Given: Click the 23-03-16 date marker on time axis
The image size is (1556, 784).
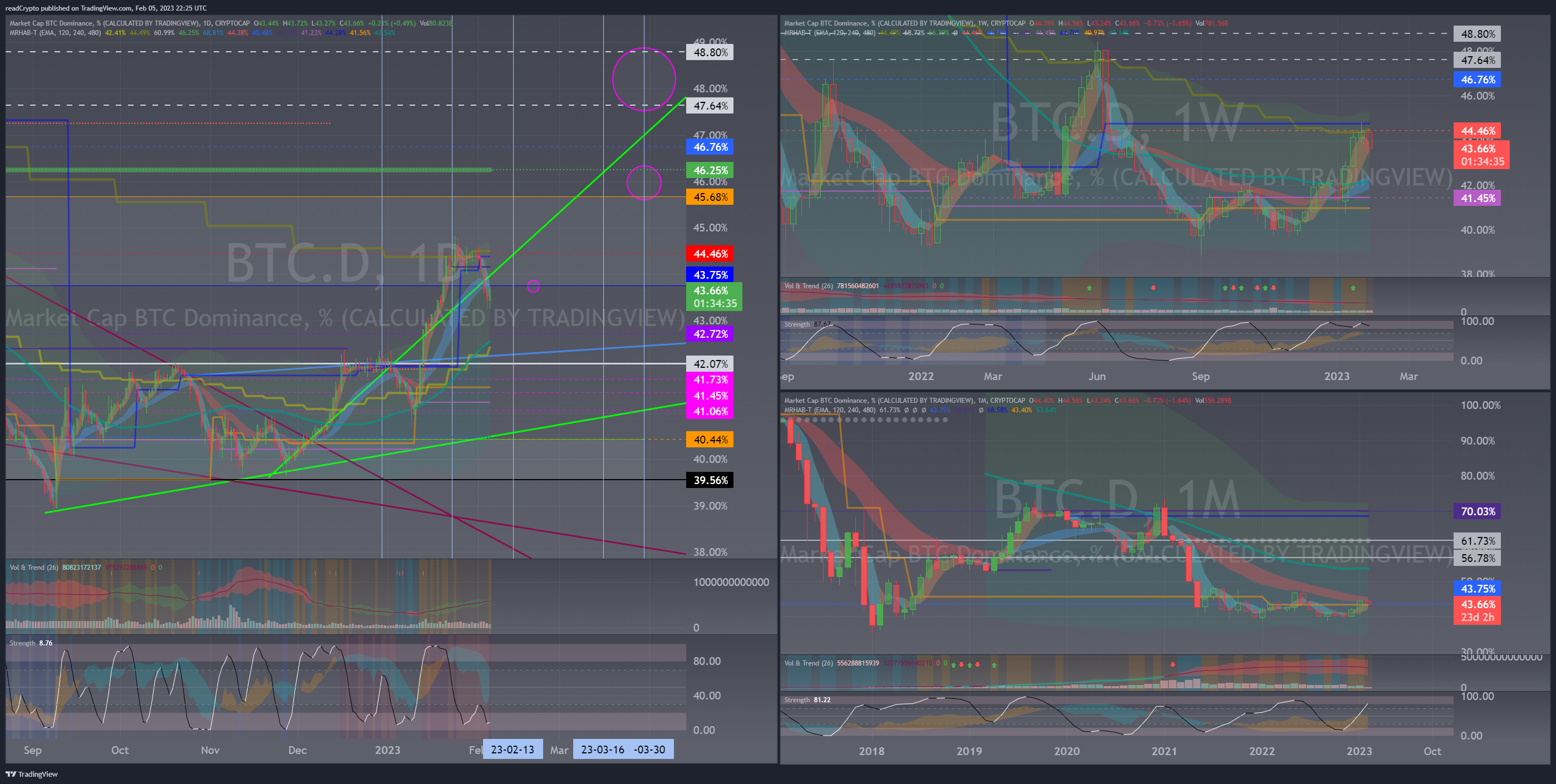Looking at the screenshot, I should (602, 750).
